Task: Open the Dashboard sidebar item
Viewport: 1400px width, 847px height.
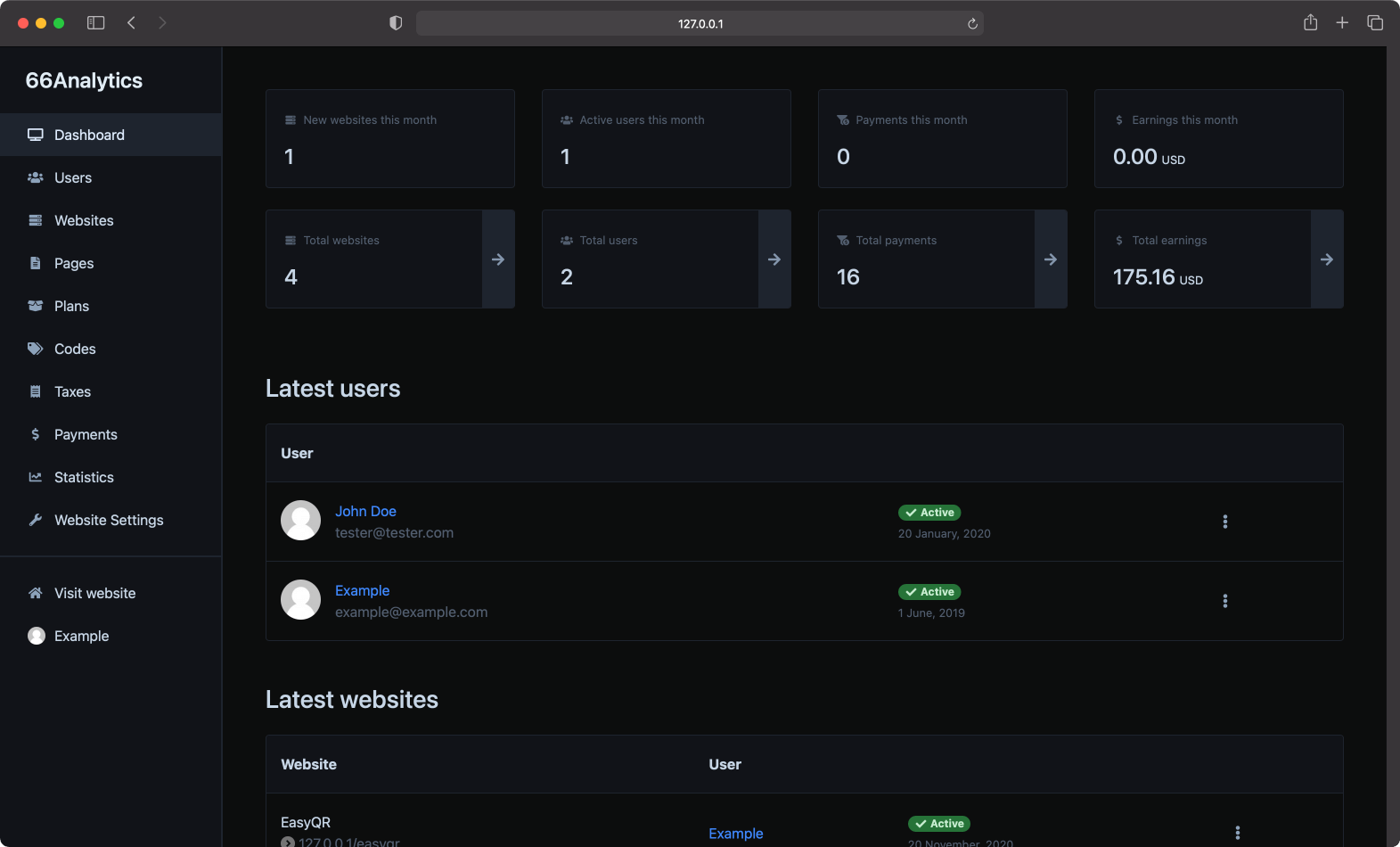Action: (111, 135)
